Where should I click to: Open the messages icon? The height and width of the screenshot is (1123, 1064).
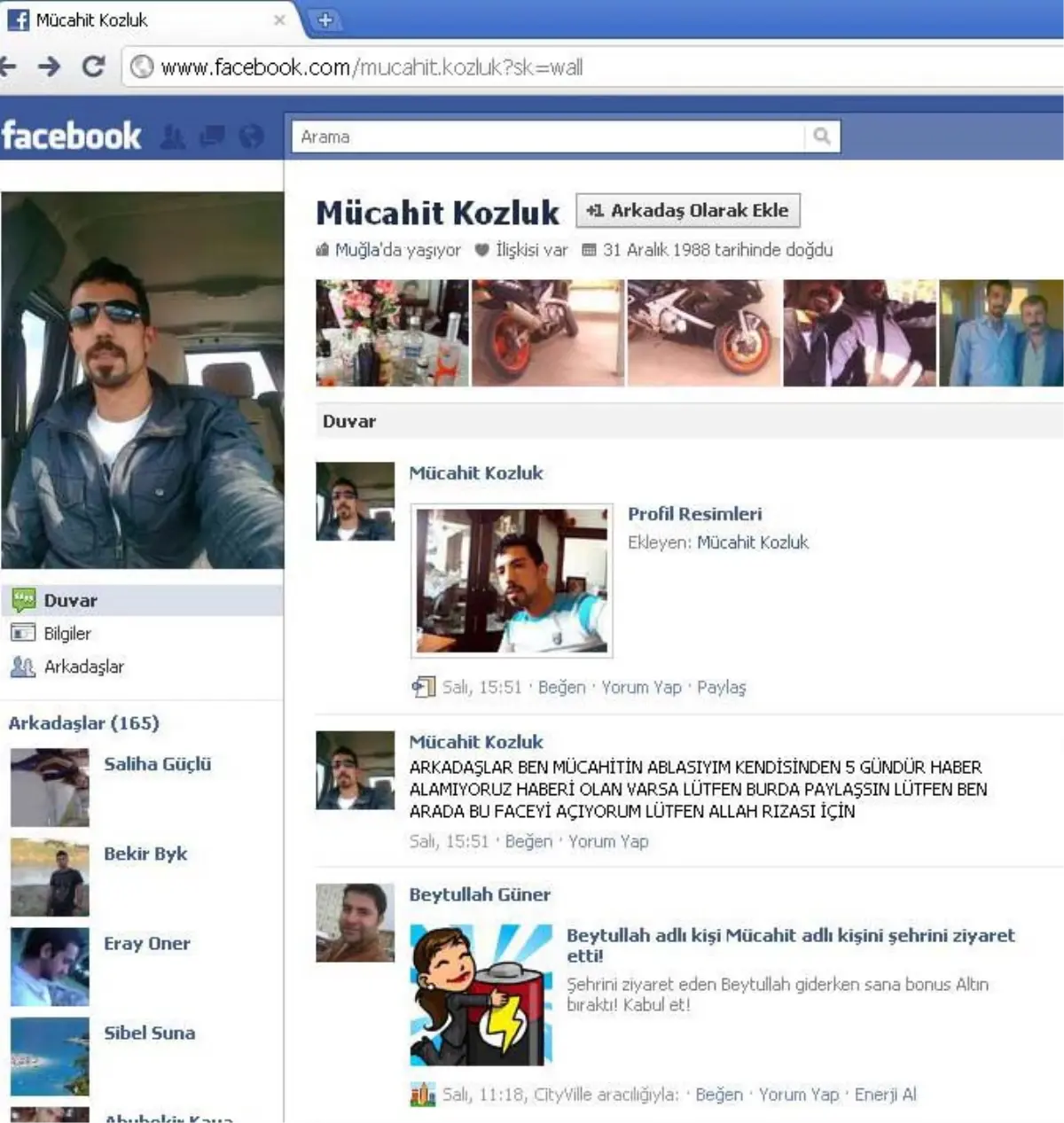pyautogui.click(x=211, y=137)
